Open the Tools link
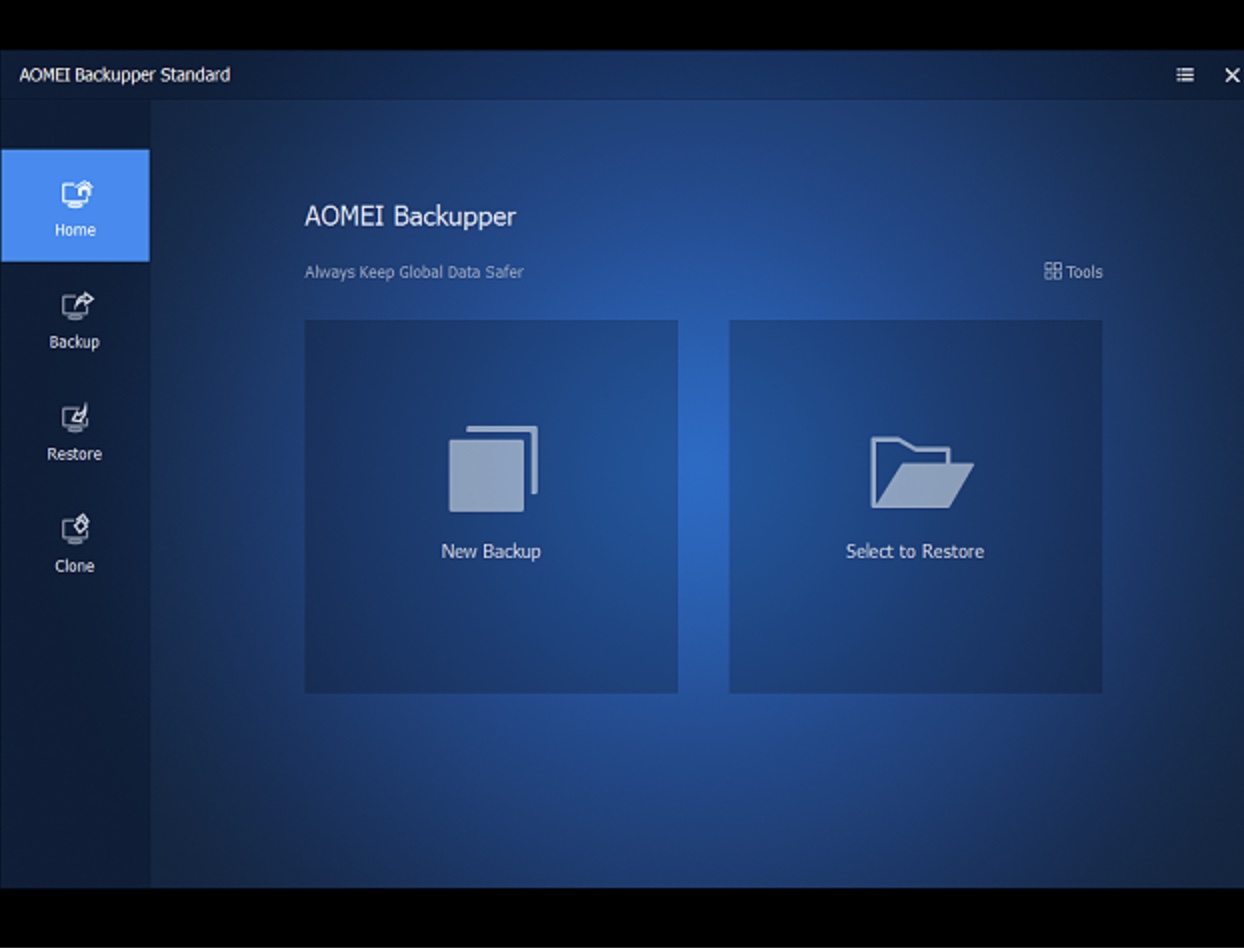The image size is (1244, 948). (1073, 272)
